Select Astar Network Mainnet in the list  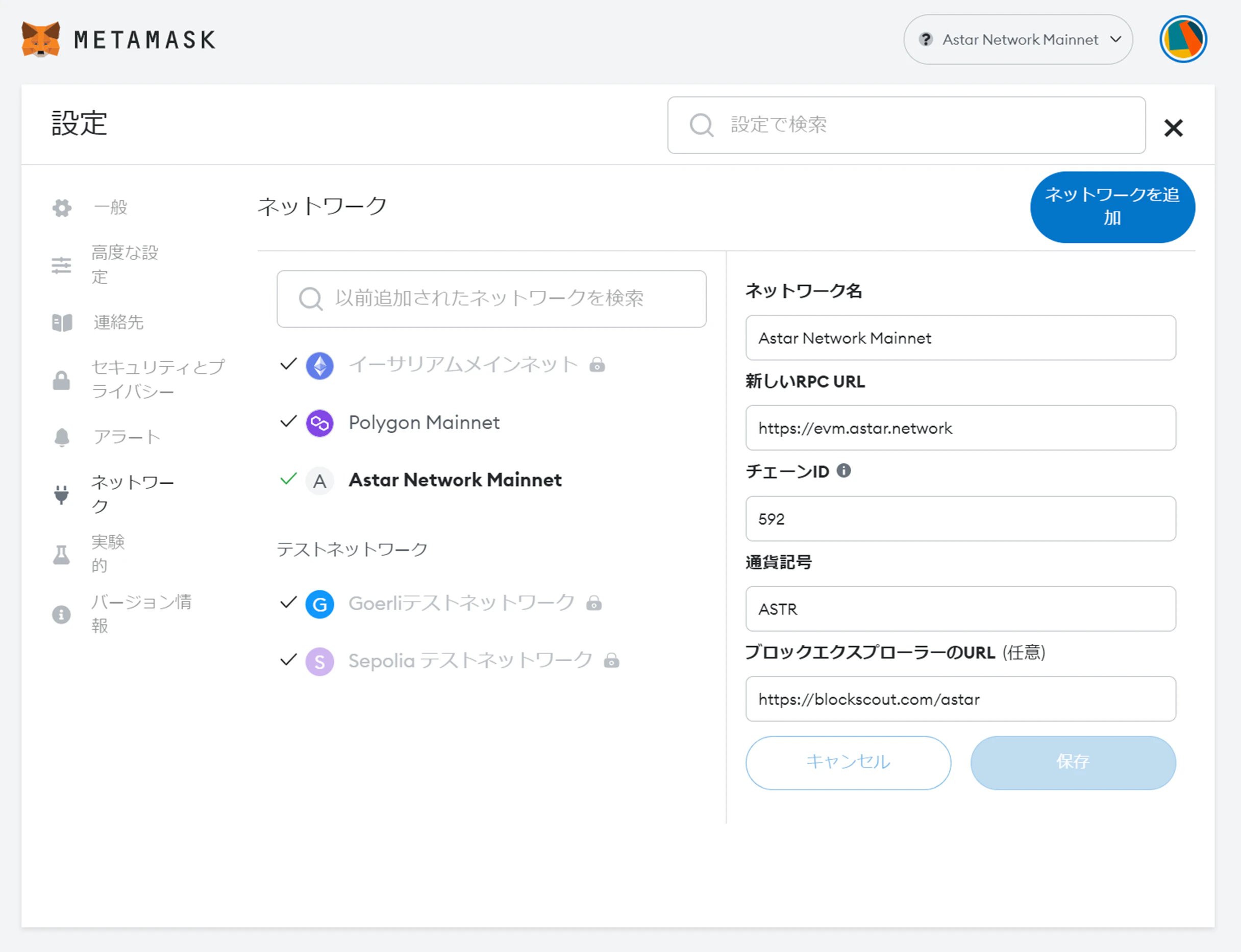point(455,480)
